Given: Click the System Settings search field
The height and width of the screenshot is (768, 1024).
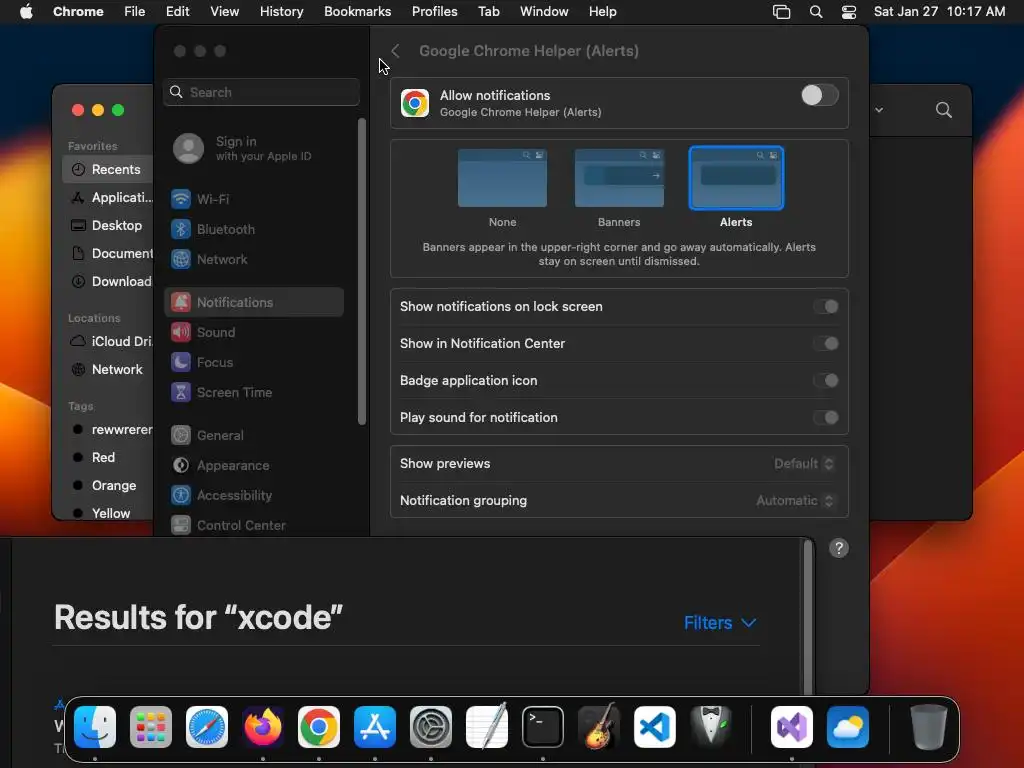Looking at the screenshot, I should coord(261,92).
